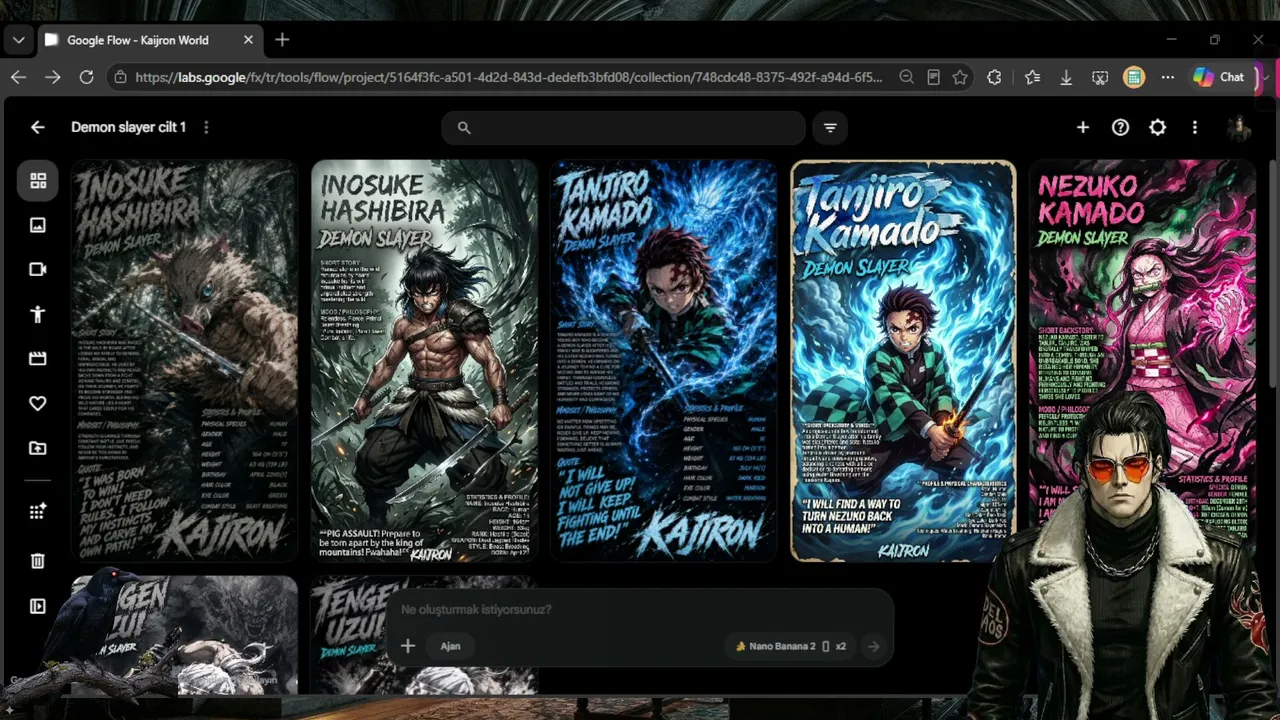Open browser settings and more menu
Viewport: 1280px width, 720px height.
tap(1167, 77)
